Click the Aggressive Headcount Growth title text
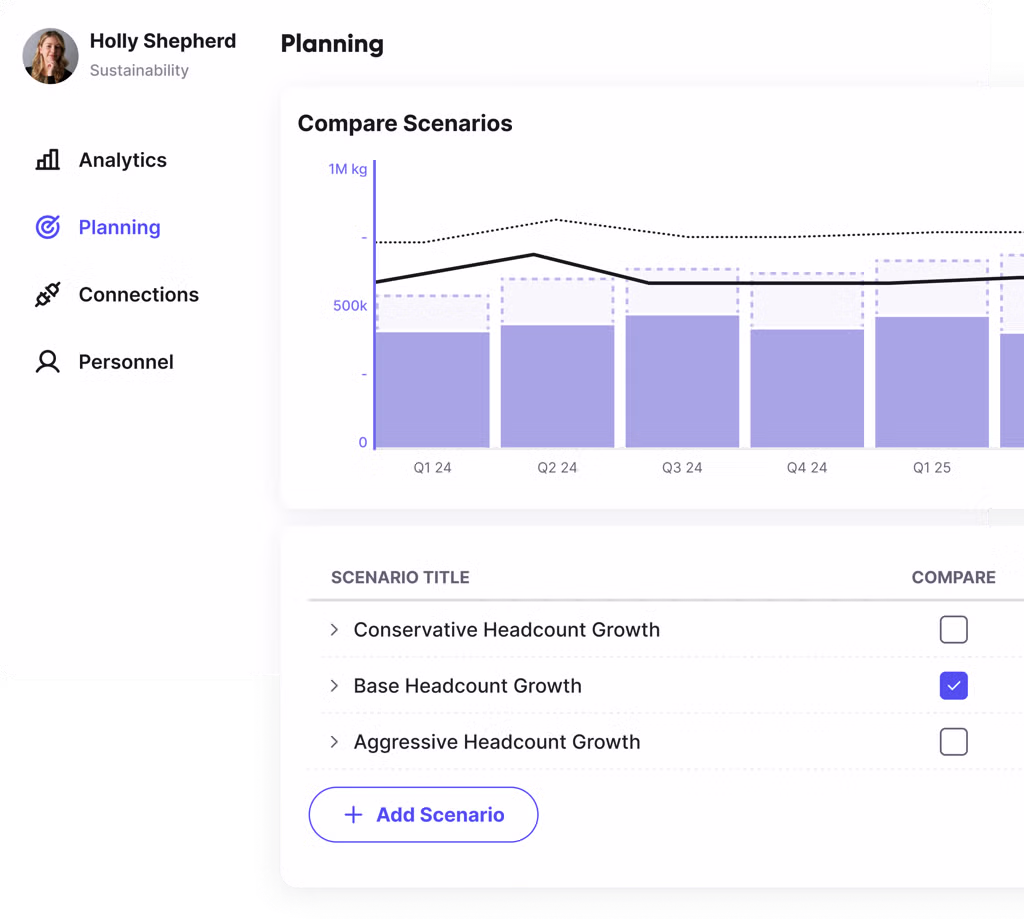1024x924 pixels. coord(497,742)
